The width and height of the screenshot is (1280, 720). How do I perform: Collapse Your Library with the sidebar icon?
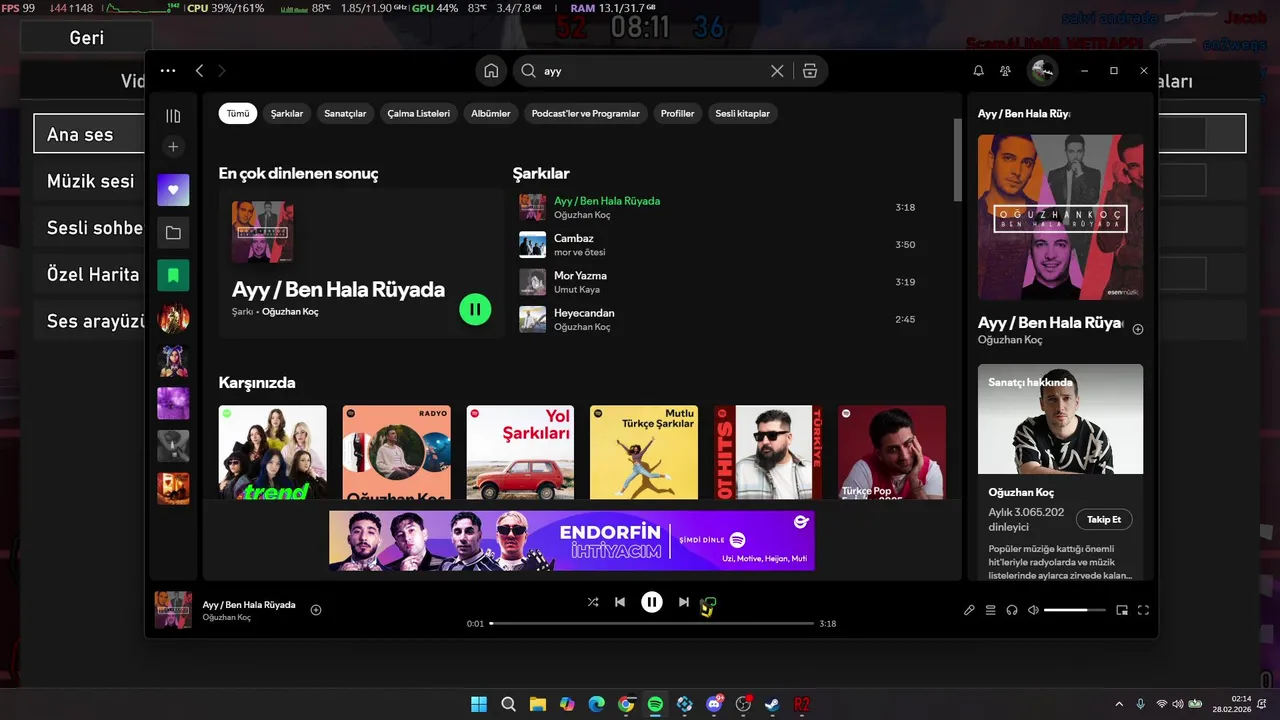173,116
